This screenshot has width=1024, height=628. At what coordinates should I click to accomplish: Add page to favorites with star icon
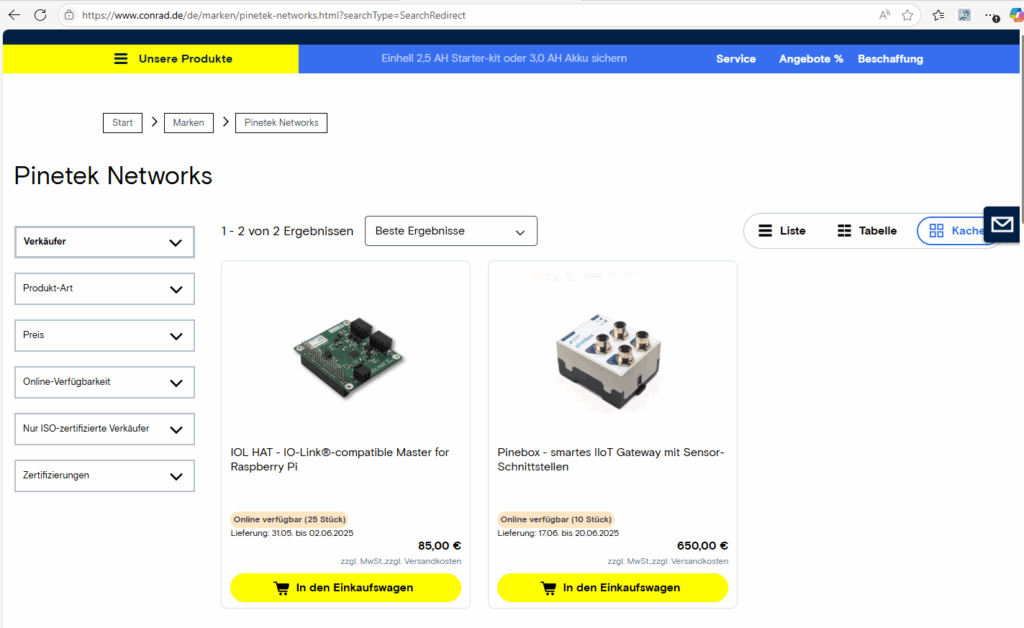click(907, 15)
